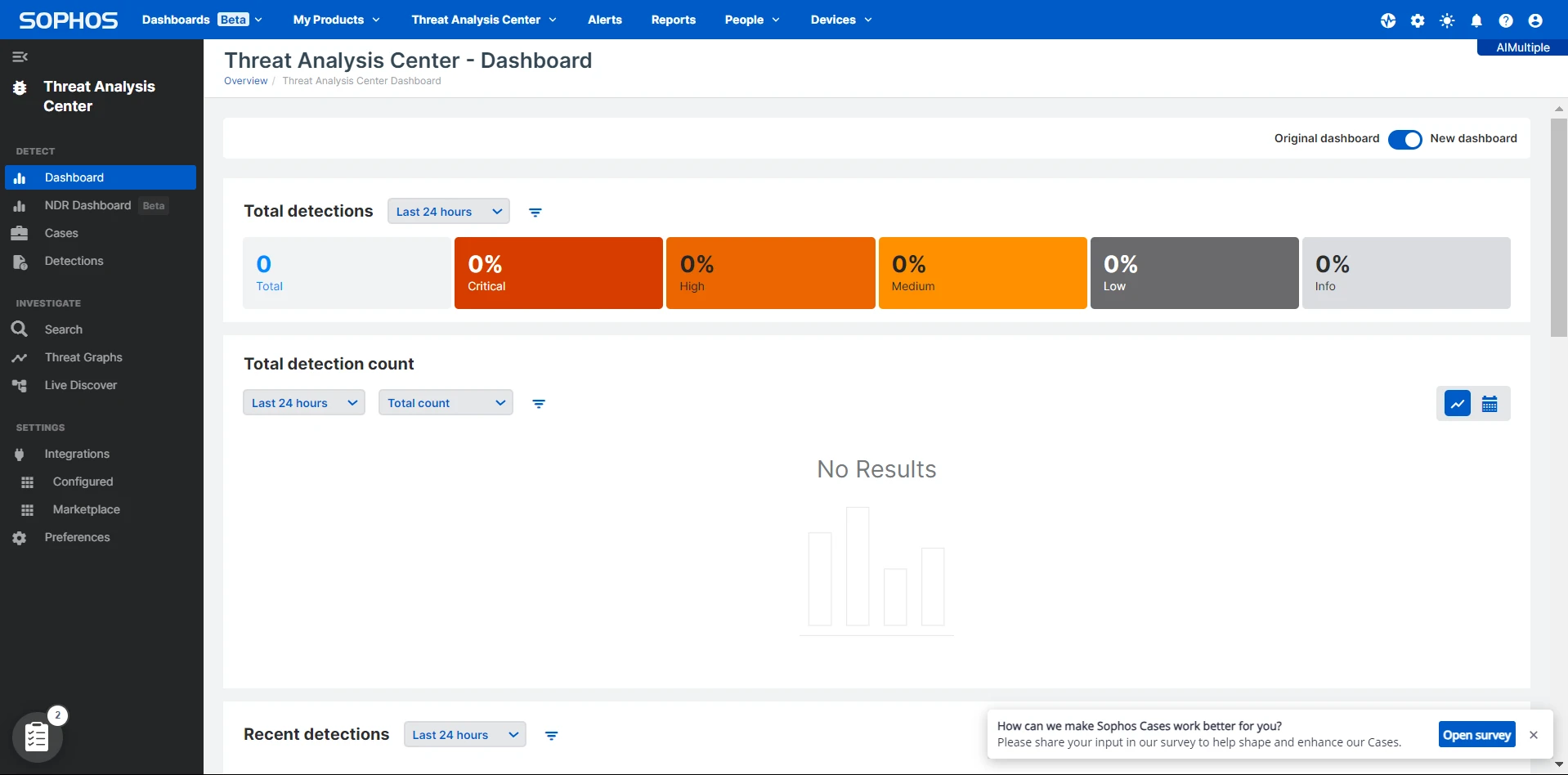The width and height of the screenshot is (1568, 775).
Task: Open the Alerts menu item
Action: click(x=605, y=20)
